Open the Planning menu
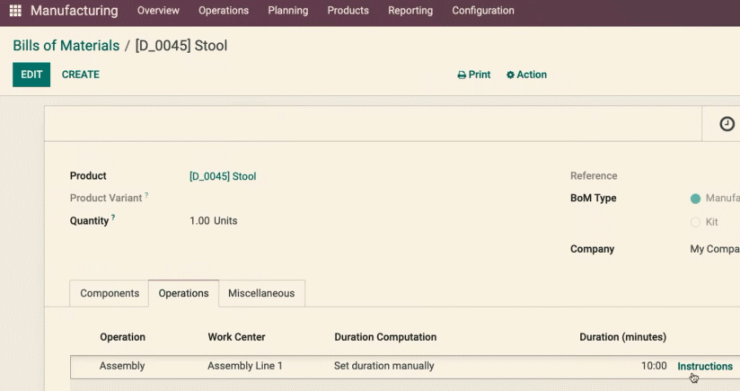Image resolution: width=740 pixels, height=391 pixels. (288, 10)
